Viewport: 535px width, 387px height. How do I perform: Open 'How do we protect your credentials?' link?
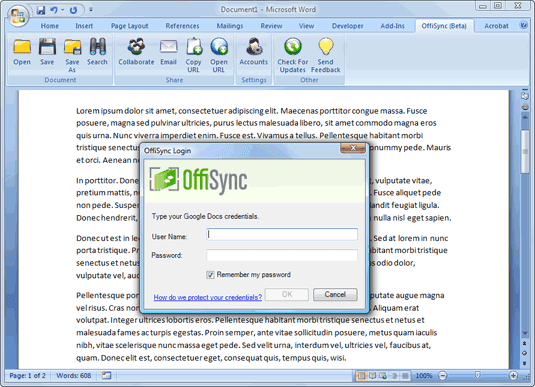(208, 297)
